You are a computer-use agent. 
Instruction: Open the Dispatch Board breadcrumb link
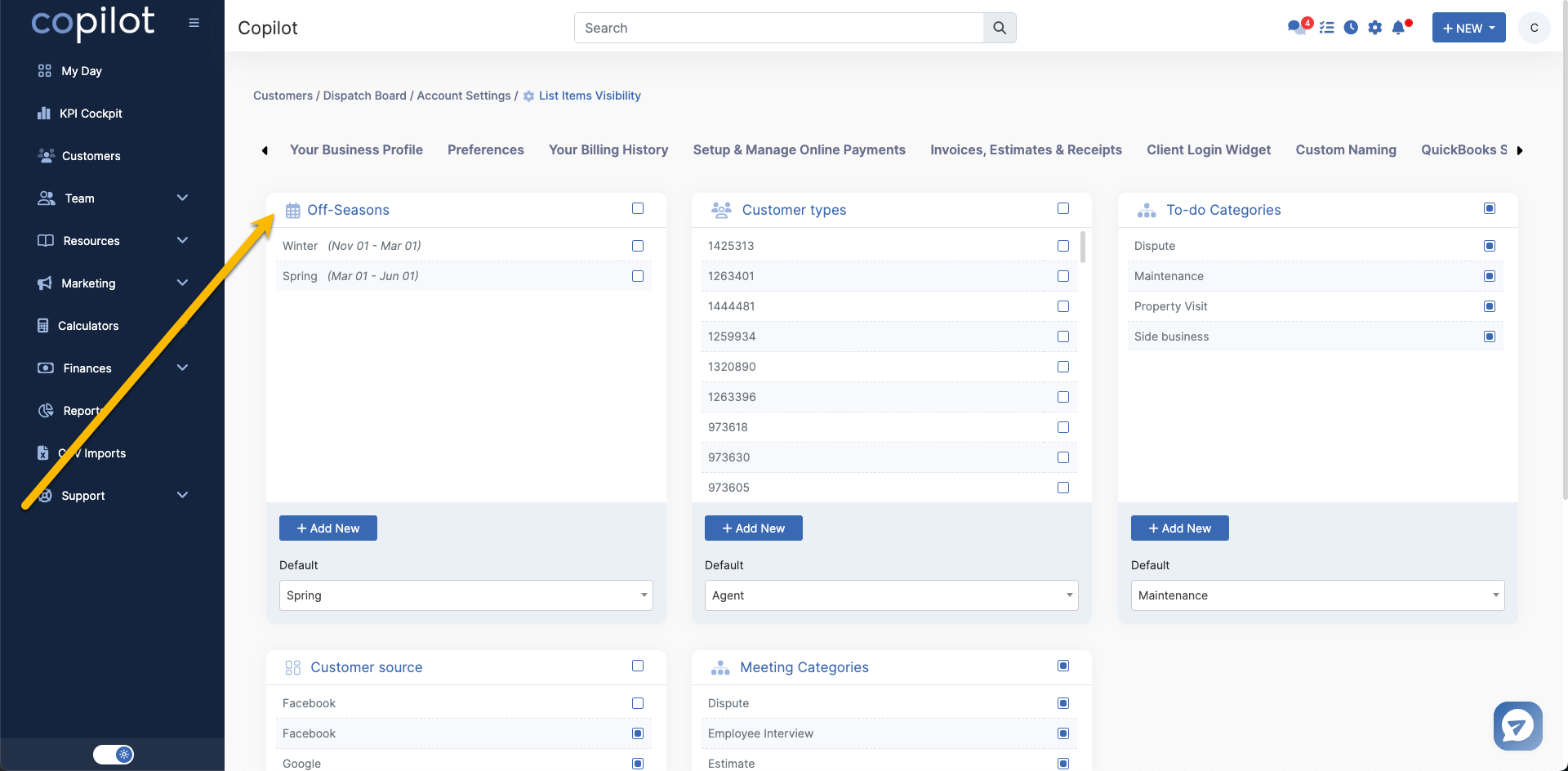pos(364,96)
